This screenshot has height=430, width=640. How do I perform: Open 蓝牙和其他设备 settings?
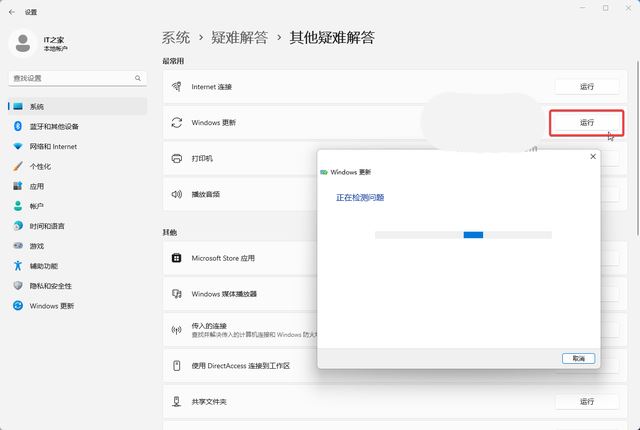(x=54, y=127)
